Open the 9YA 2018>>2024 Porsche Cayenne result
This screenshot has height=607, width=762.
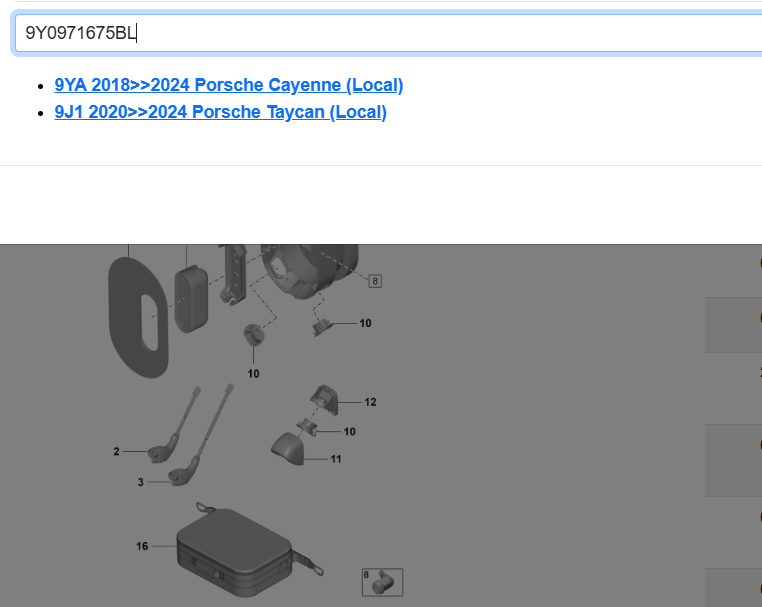229,86
